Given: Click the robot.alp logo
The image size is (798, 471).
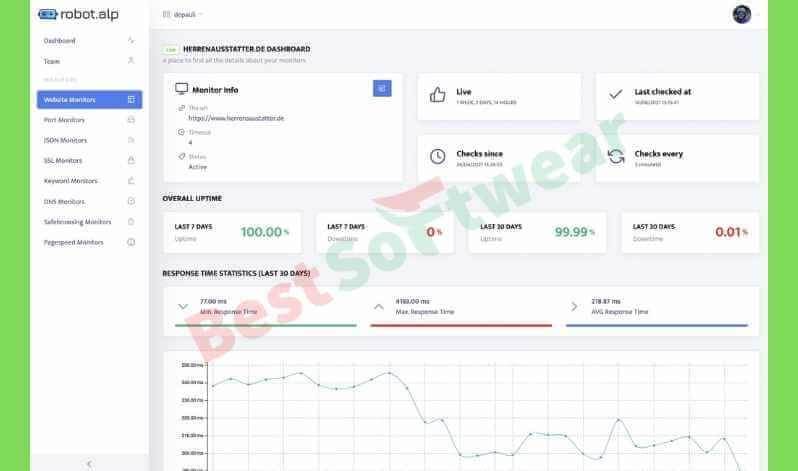Looking at the screenshot, I should pyautogui.click(x=78, y=14).
